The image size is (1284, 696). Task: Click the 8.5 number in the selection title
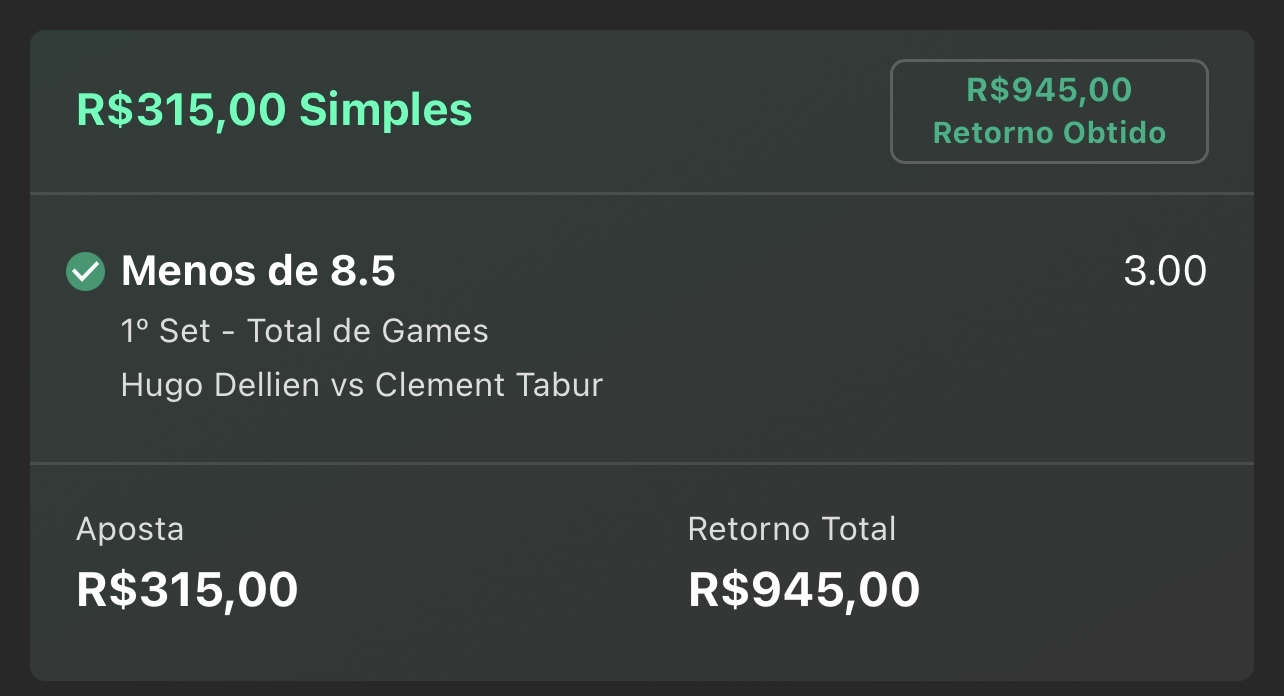coord(361,271)
